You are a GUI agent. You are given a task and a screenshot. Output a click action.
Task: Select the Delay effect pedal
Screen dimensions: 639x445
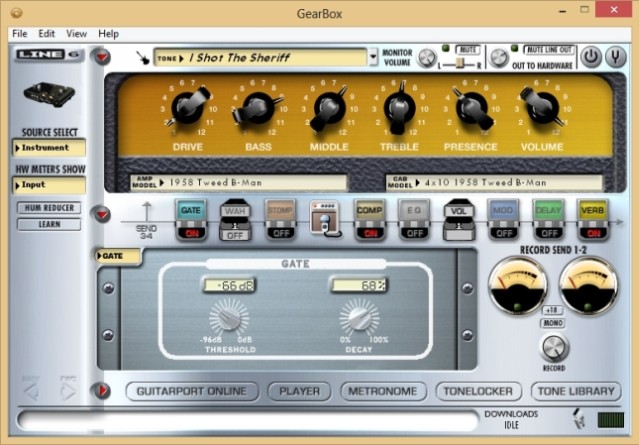pyautogui.click(x=548, y=220)
